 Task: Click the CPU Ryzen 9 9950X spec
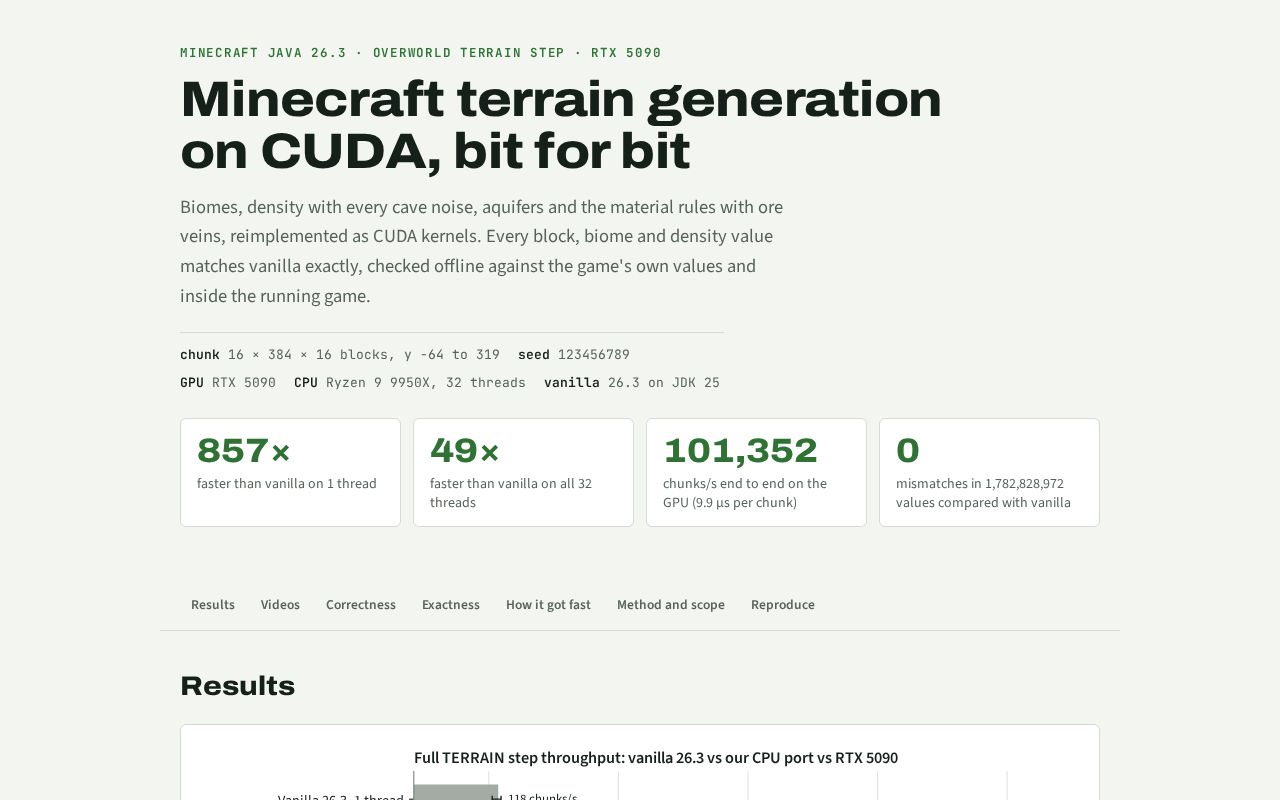click(410, 383)
